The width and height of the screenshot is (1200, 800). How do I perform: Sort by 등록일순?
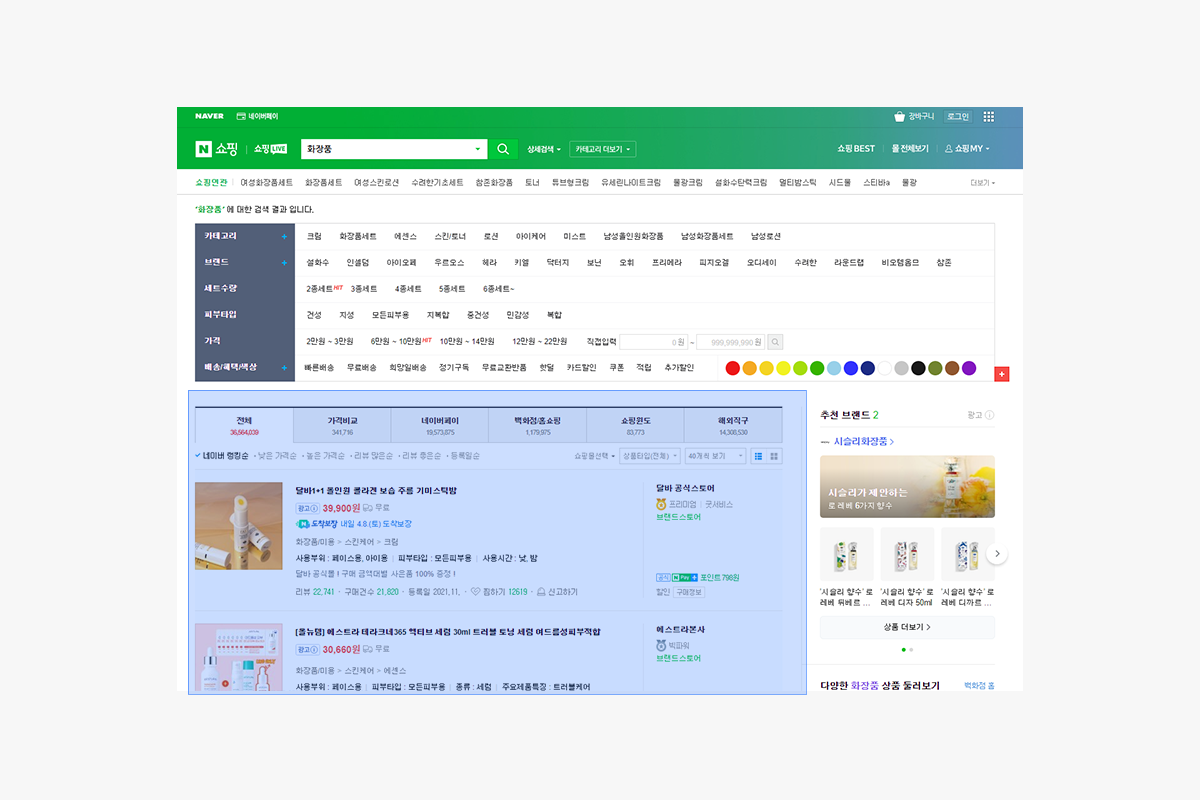[x=464, y=456]
